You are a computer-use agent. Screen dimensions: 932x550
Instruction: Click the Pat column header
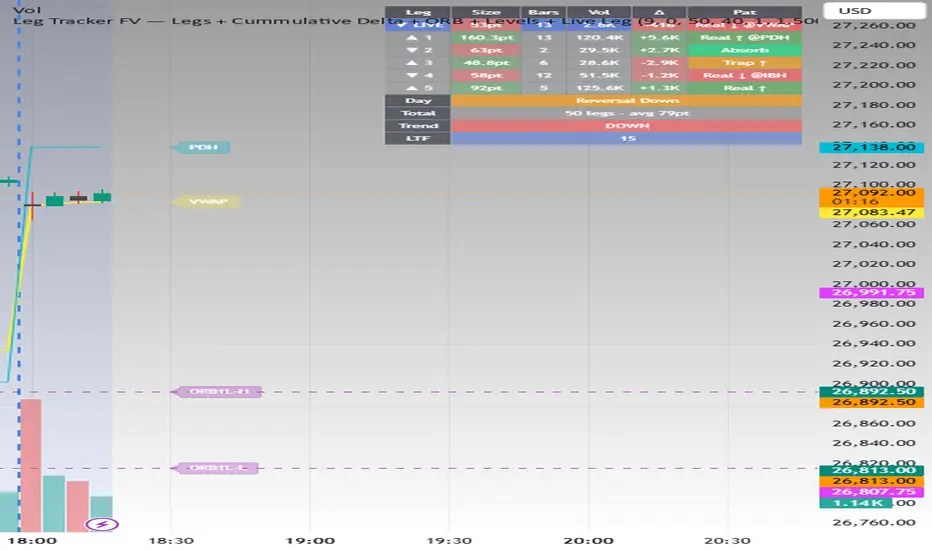click(745, 12)
